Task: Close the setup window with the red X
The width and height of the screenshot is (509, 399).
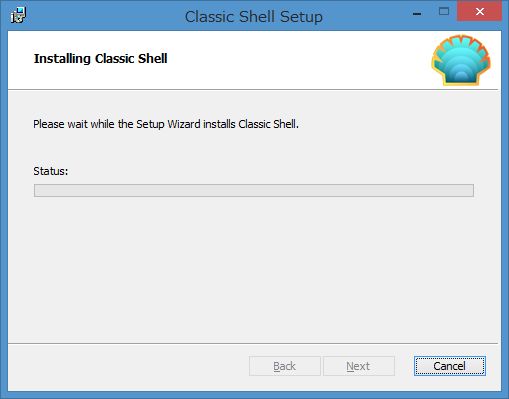Action: click(479, 12)
